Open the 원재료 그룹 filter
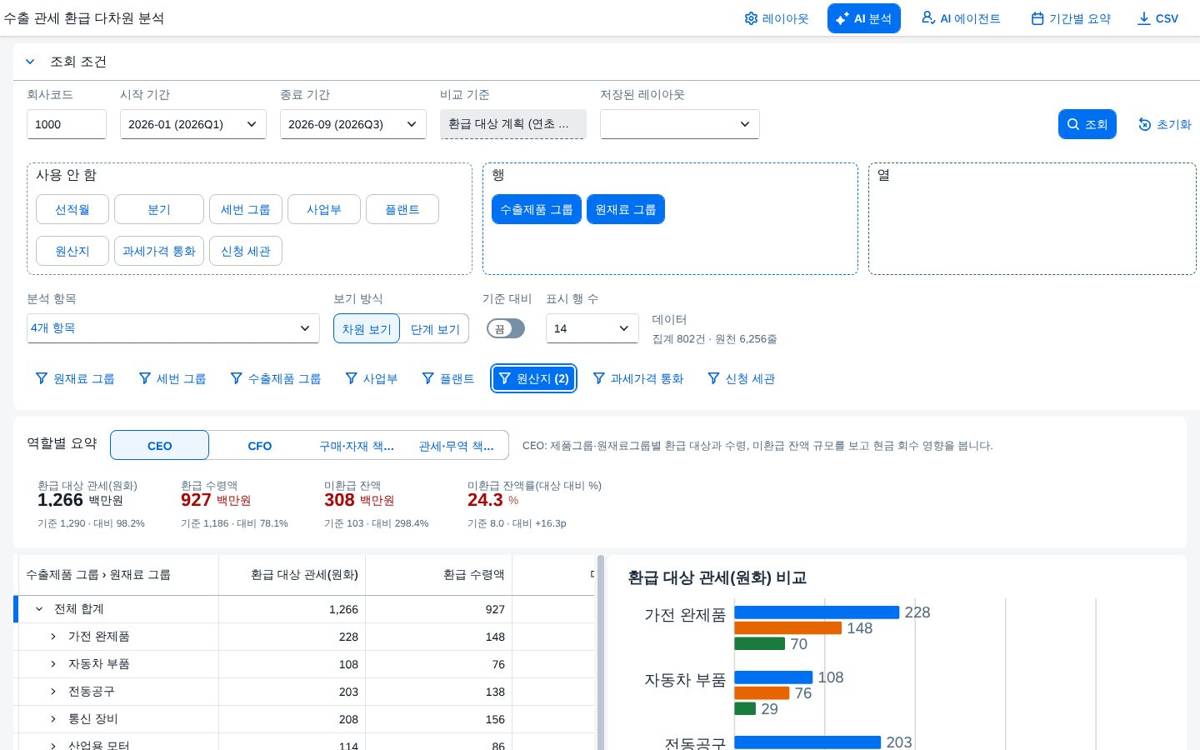The image size is (1200, 750). click(x=75, y=379)
